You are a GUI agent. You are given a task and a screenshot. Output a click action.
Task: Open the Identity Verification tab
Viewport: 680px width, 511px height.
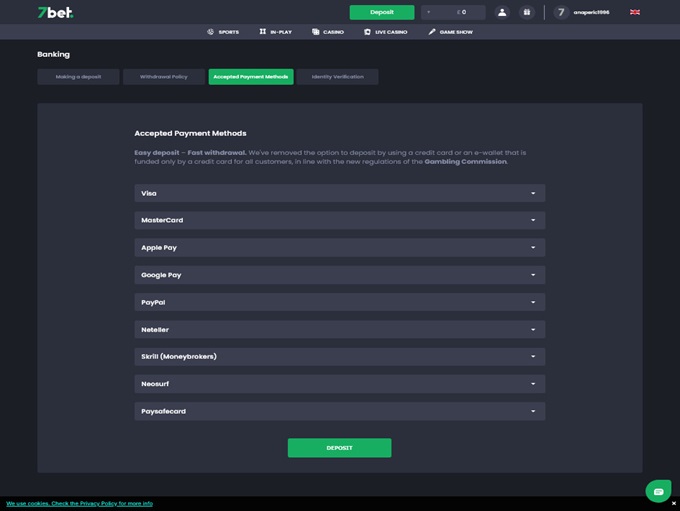coord(338,77)
